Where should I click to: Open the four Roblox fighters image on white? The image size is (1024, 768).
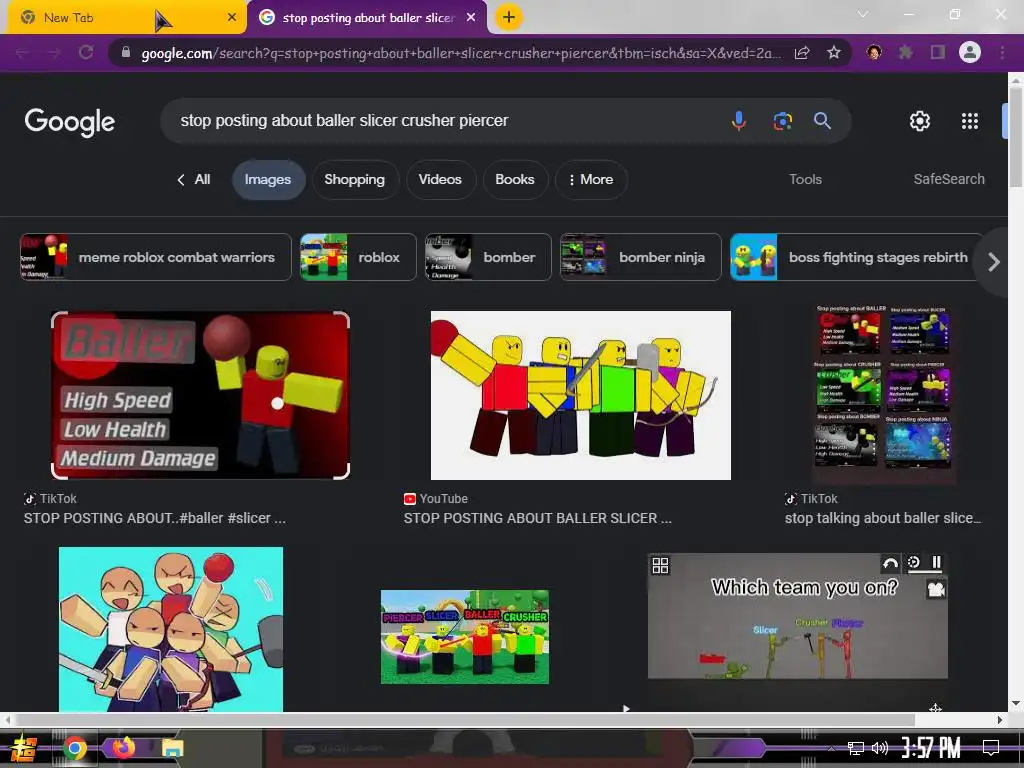click(x=581, y=396)
